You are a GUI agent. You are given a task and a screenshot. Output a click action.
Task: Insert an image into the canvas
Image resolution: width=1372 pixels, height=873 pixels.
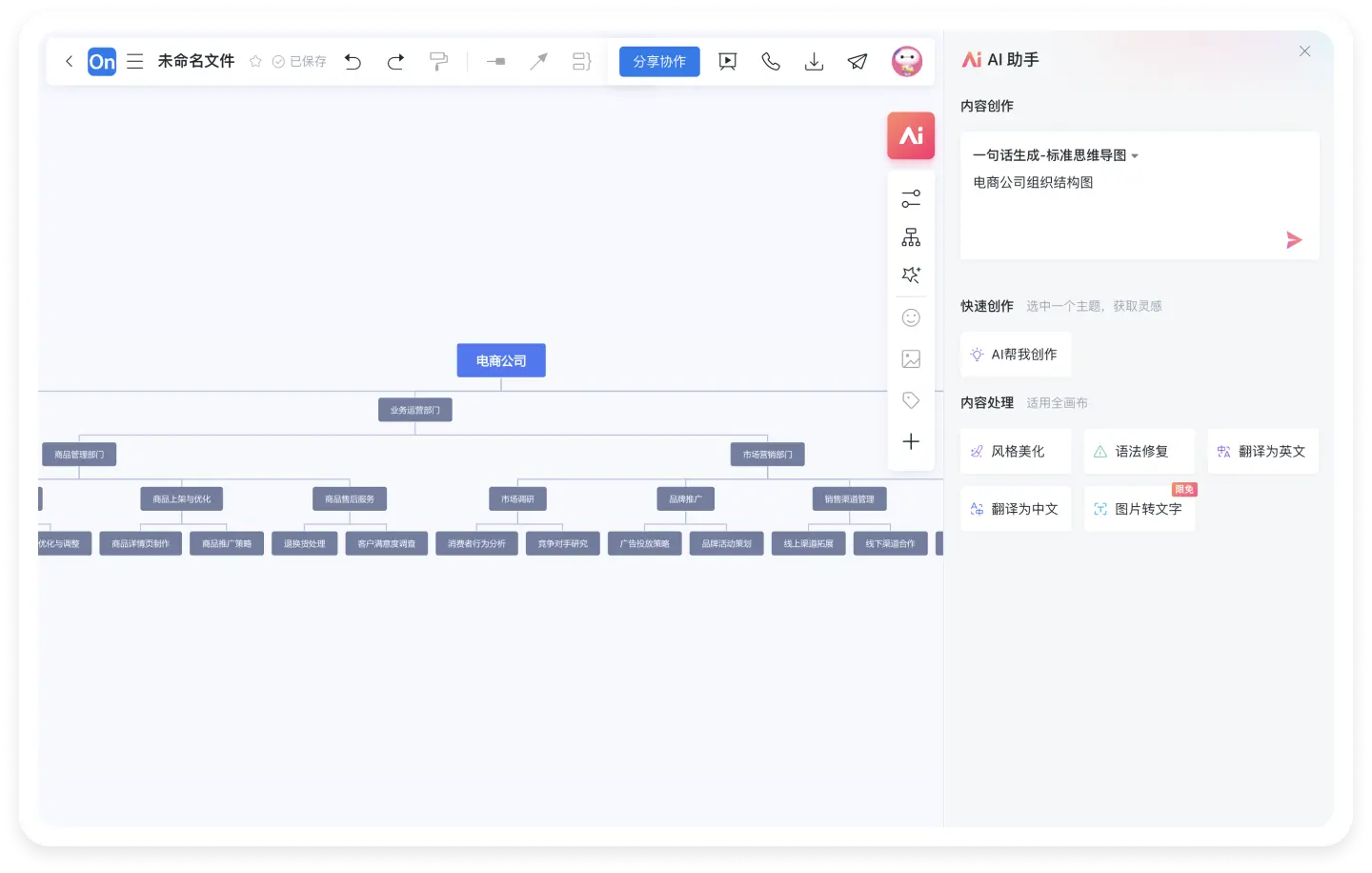pos(911,359)
